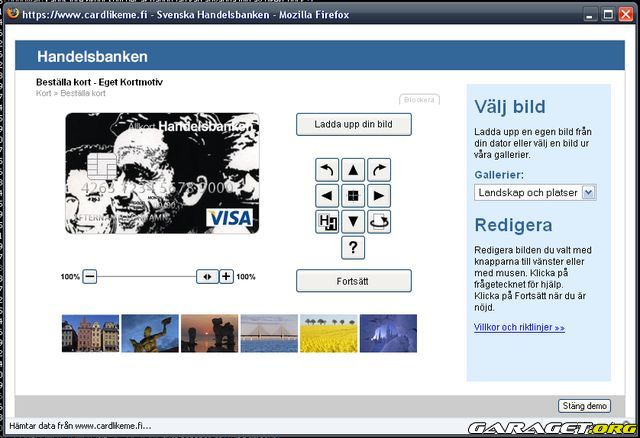
Task: Zoom in with the plus button
Action: (226, 276)
